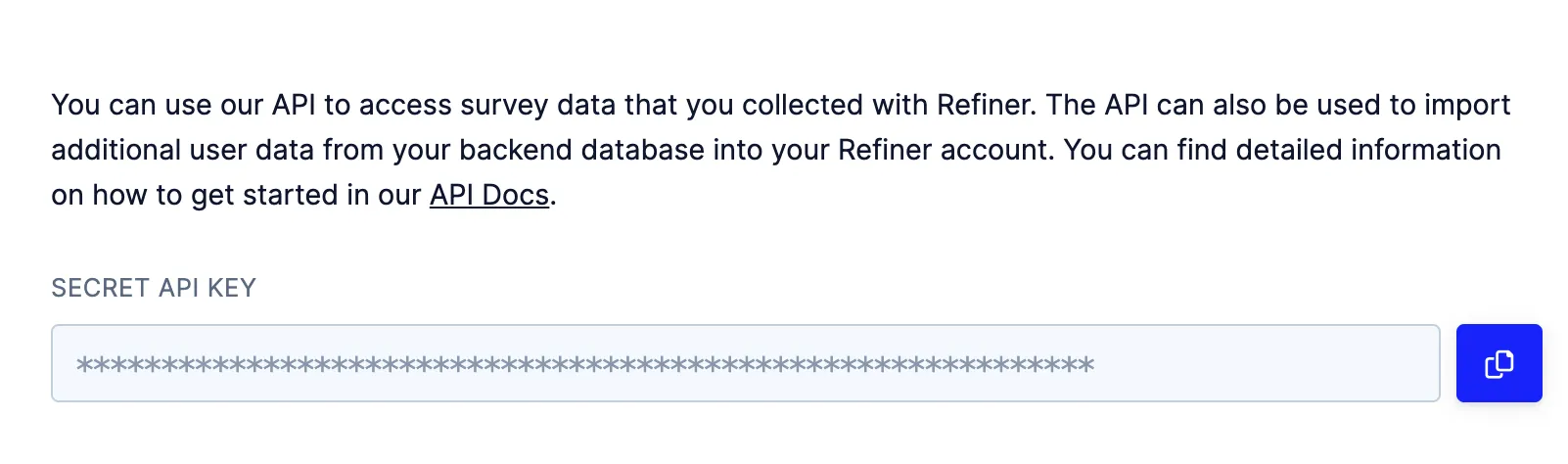Viewport: 1568px width, 464px height.
Task: Open the API Docs link
Action: (489, 195)
